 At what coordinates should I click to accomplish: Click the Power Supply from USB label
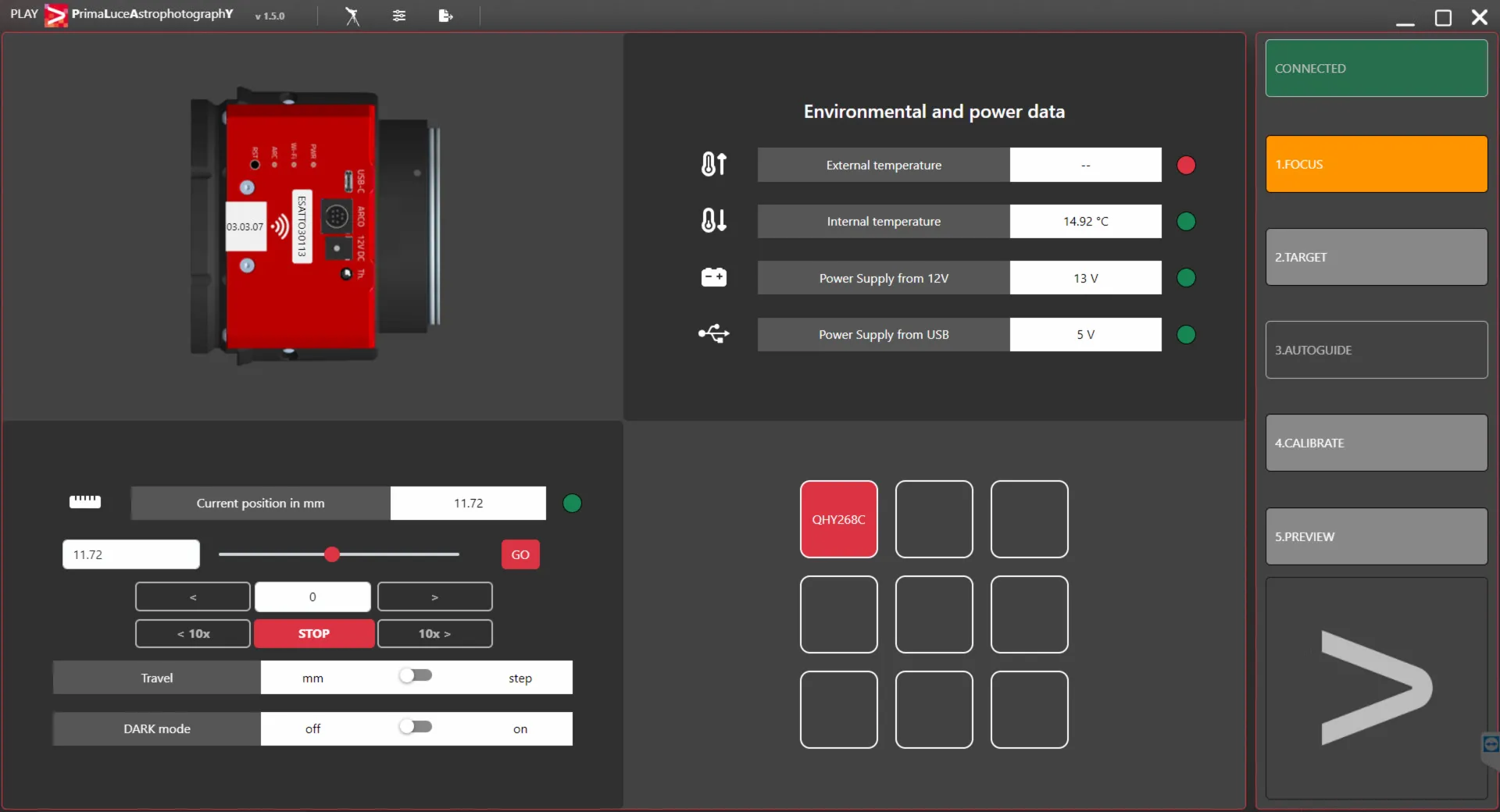[884, 334]
